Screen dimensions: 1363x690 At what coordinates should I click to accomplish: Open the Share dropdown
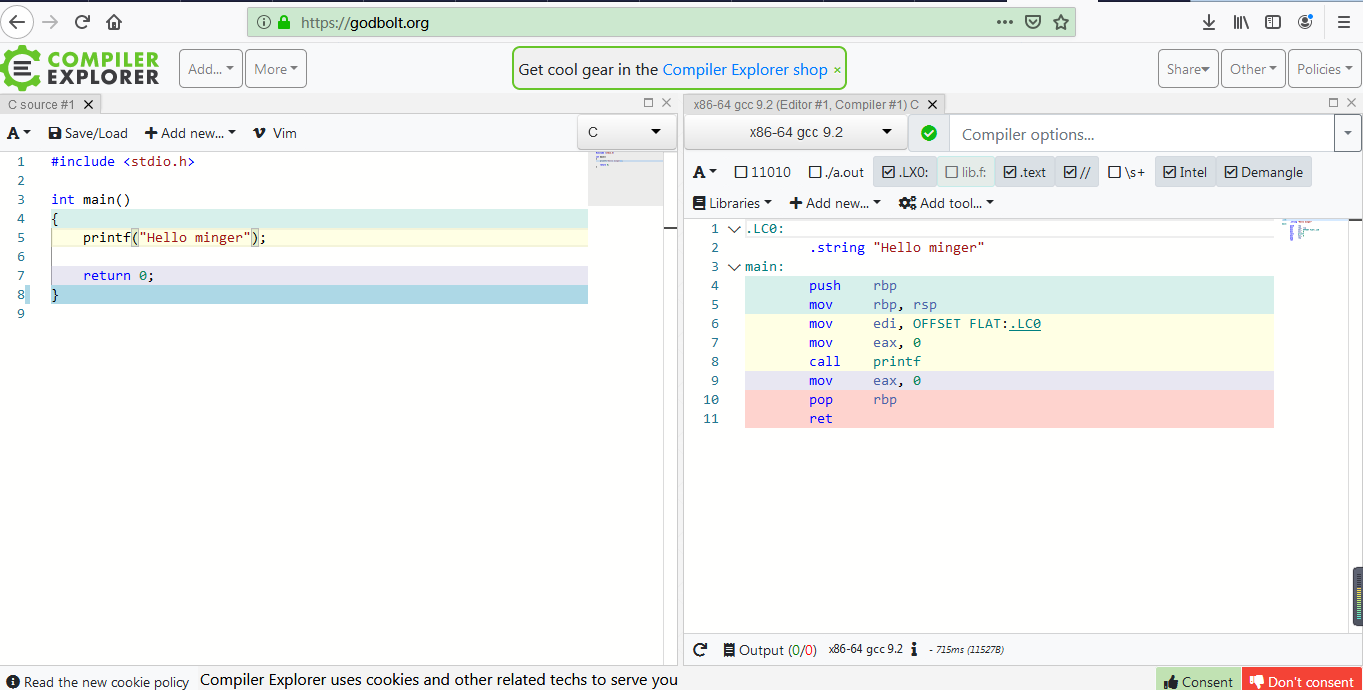coord(1188,69)
